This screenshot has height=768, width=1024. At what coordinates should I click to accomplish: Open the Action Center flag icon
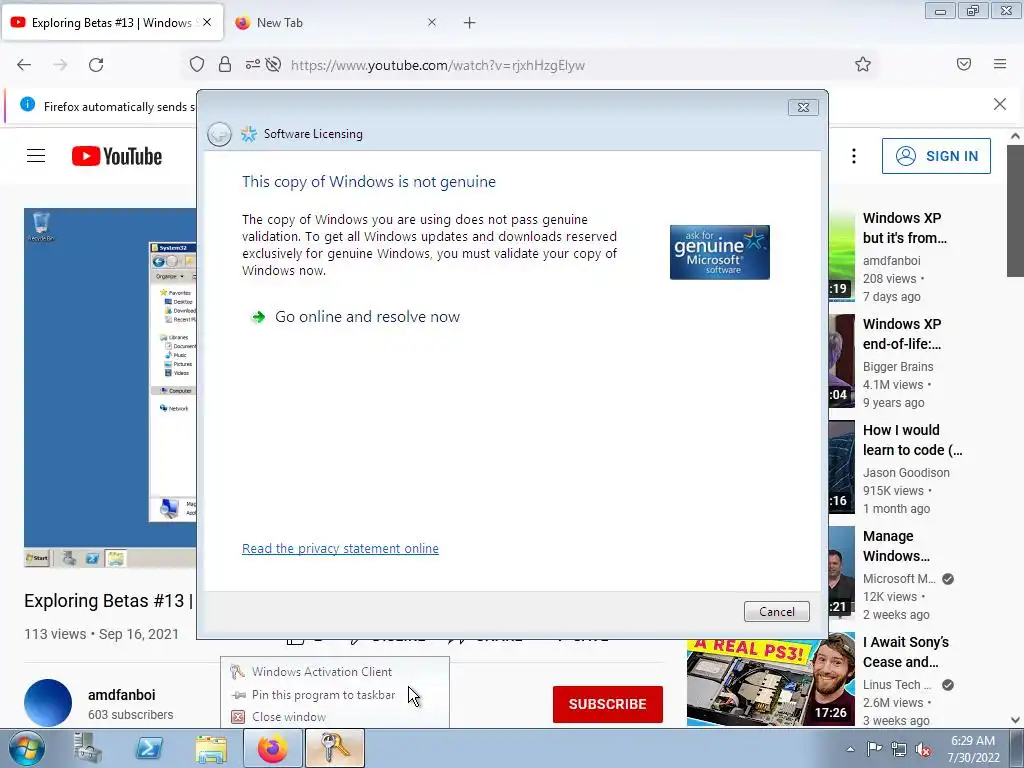(x=874, y=749)
